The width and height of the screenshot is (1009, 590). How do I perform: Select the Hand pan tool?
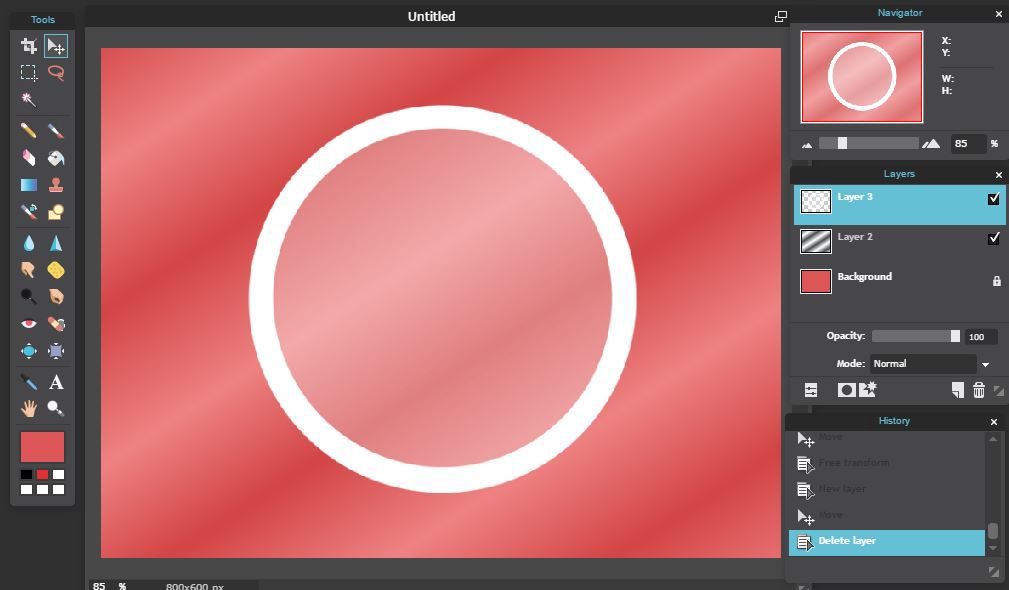click(x=29, y=409)
